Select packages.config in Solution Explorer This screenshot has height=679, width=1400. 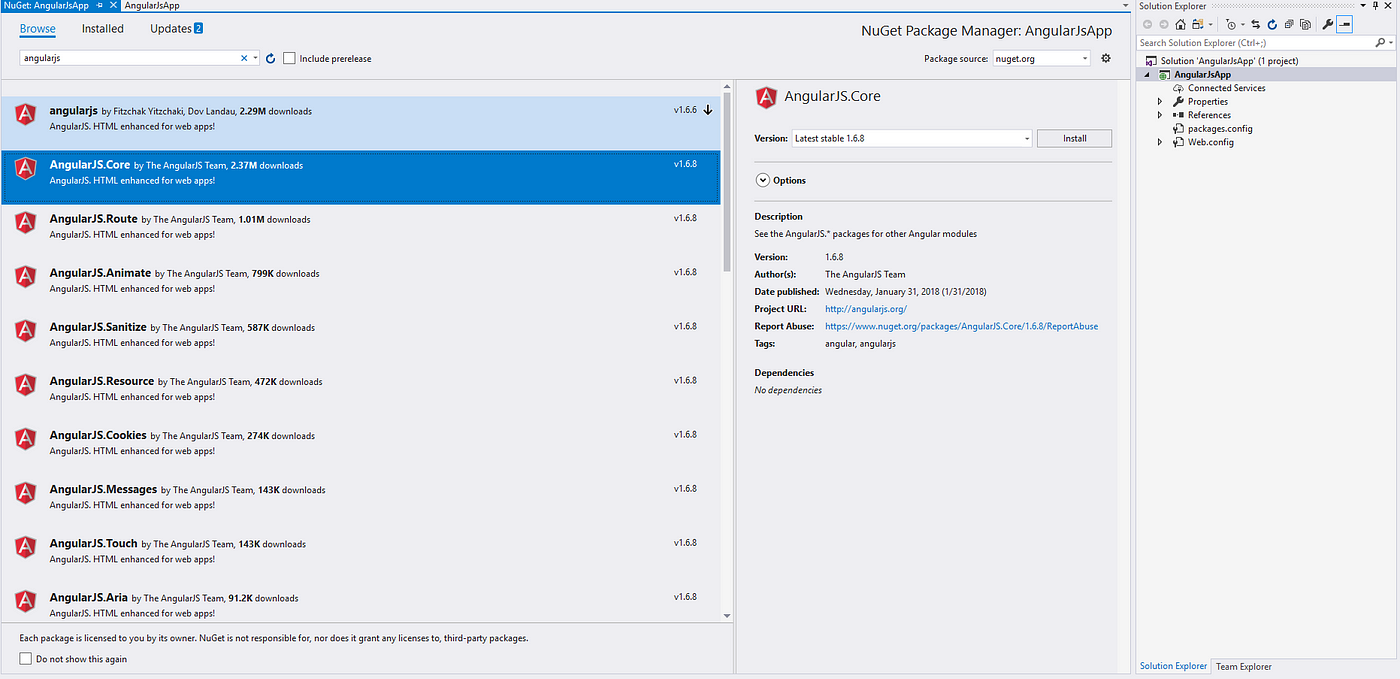(x=1220, y=129)
